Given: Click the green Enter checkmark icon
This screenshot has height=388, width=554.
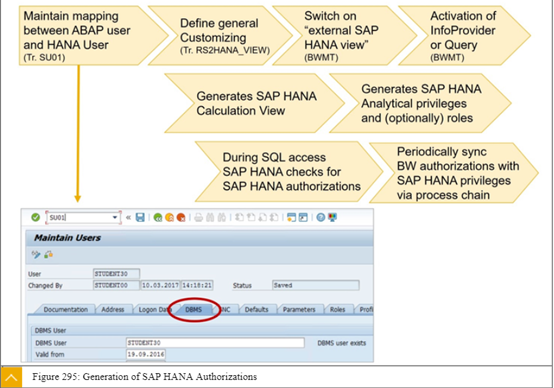Looking at the screenshot, I should [35, 217].
